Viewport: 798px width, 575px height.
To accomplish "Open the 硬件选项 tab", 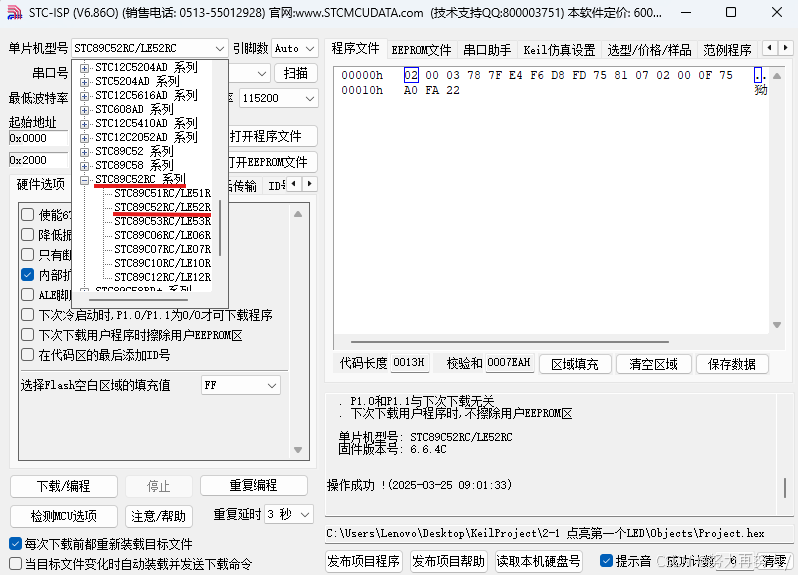I will tap(41, 184).
